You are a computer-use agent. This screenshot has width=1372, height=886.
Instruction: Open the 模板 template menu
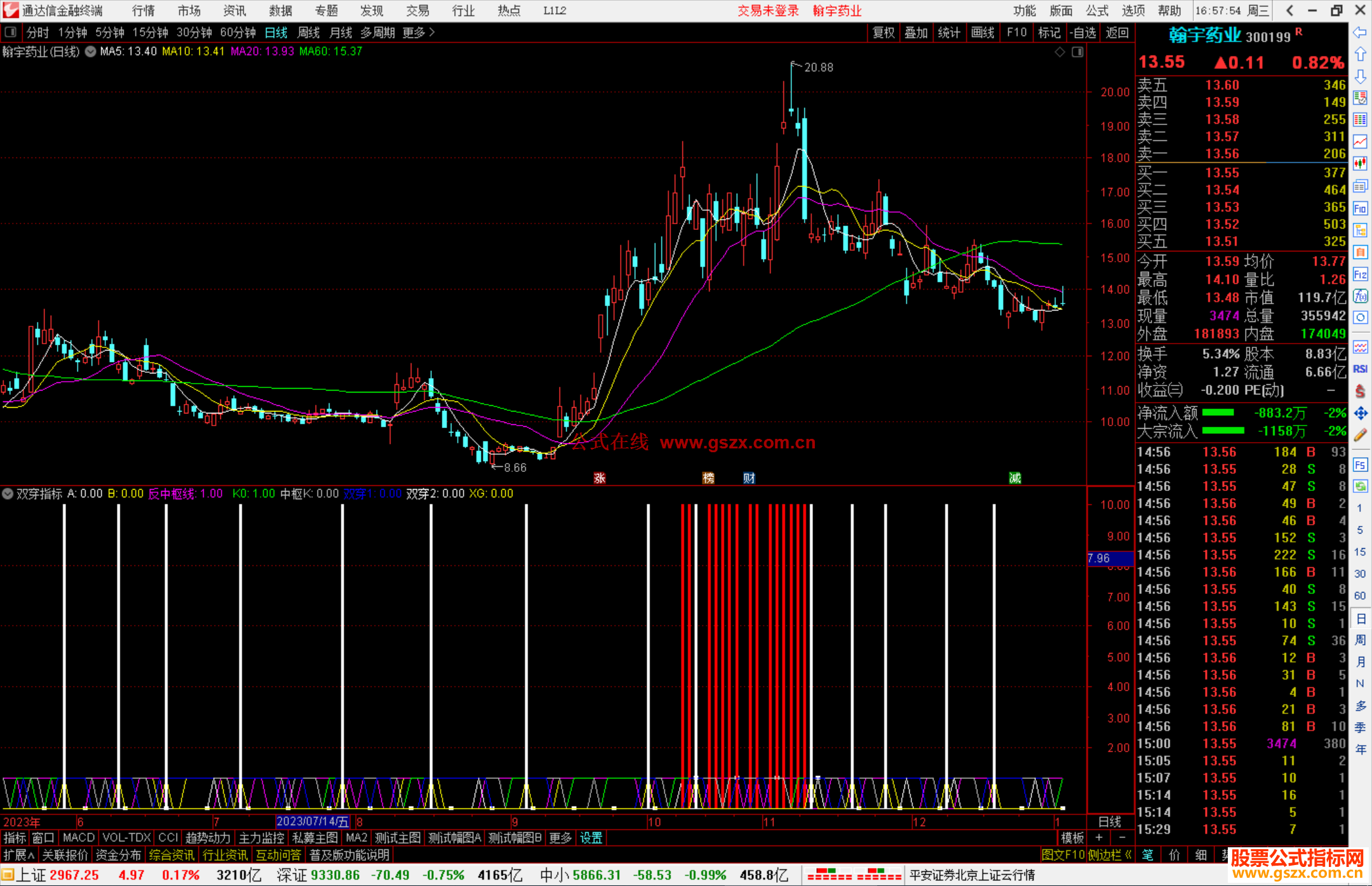[1073, 838]
